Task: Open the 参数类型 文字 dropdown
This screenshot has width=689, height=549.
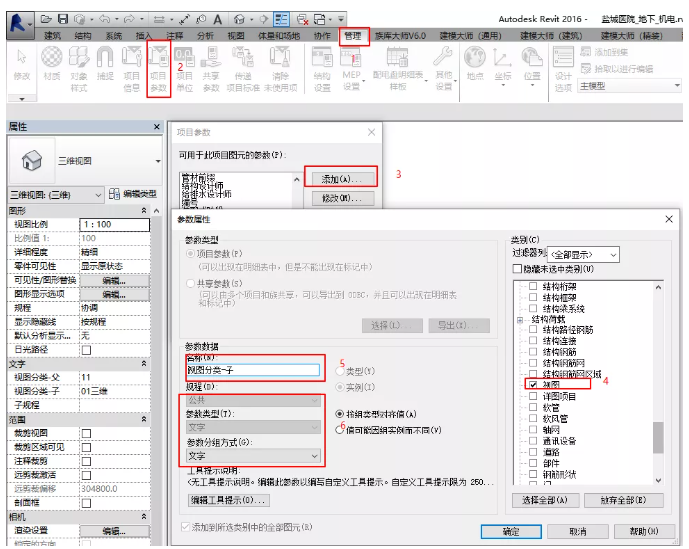Action: click(x=253, y=427)
